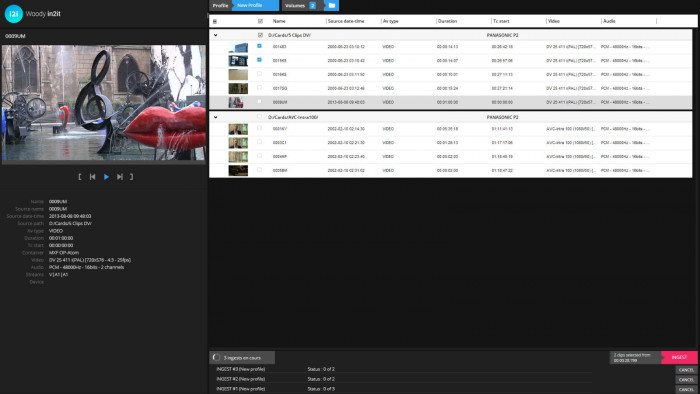Collapse the 5 Clips DV folder group
Image resolution: width=700 pixels, height=394 pixels.
pos(216,35)
